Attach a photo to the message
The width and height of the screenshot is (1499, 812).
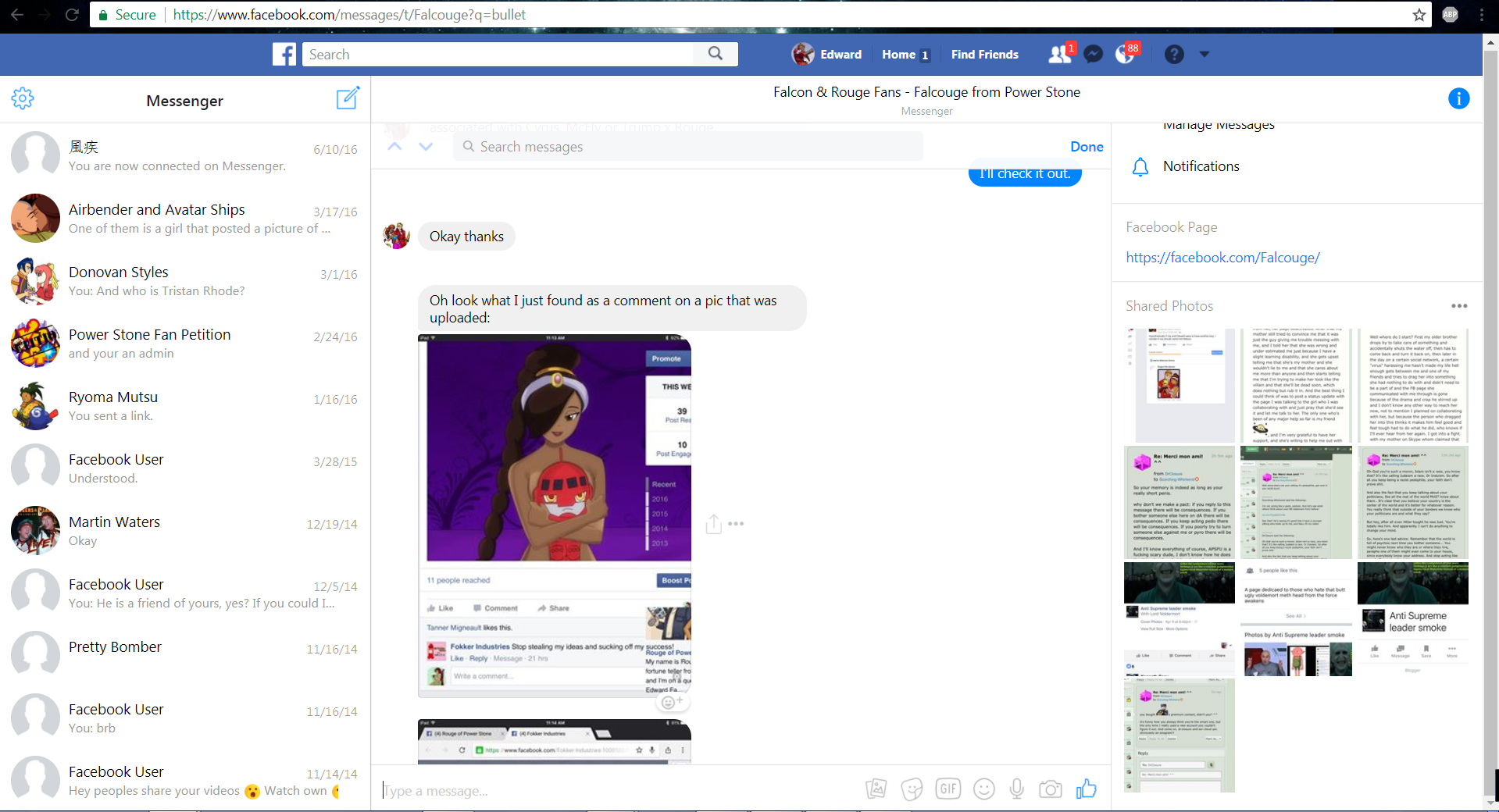click(x=876, y=789)
